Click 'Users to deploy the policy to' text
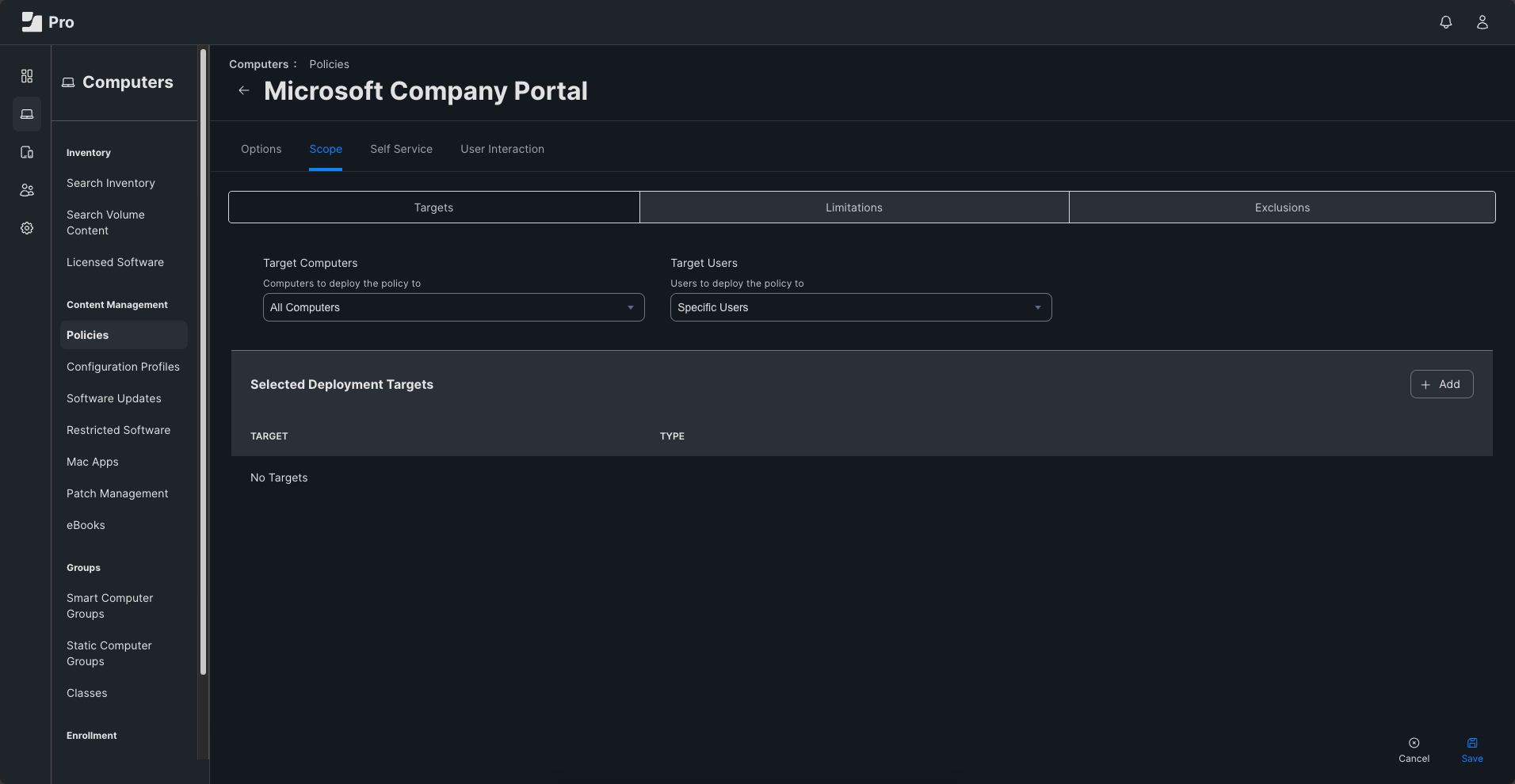Viewport: 1515px width, 784px height. (737, 284)
